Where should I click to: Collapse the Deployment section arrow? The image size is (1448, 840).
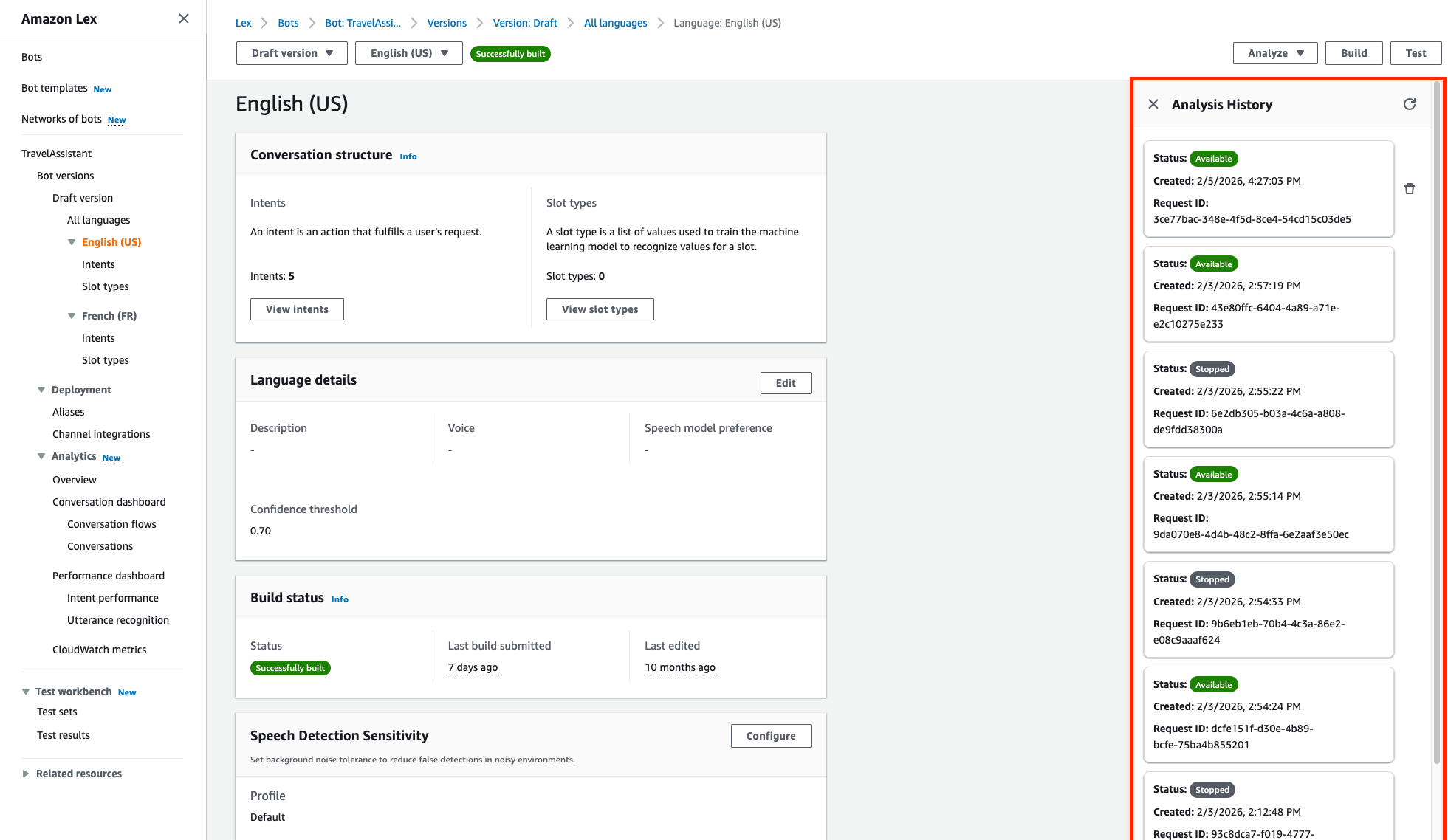click(x=41, y=390)
